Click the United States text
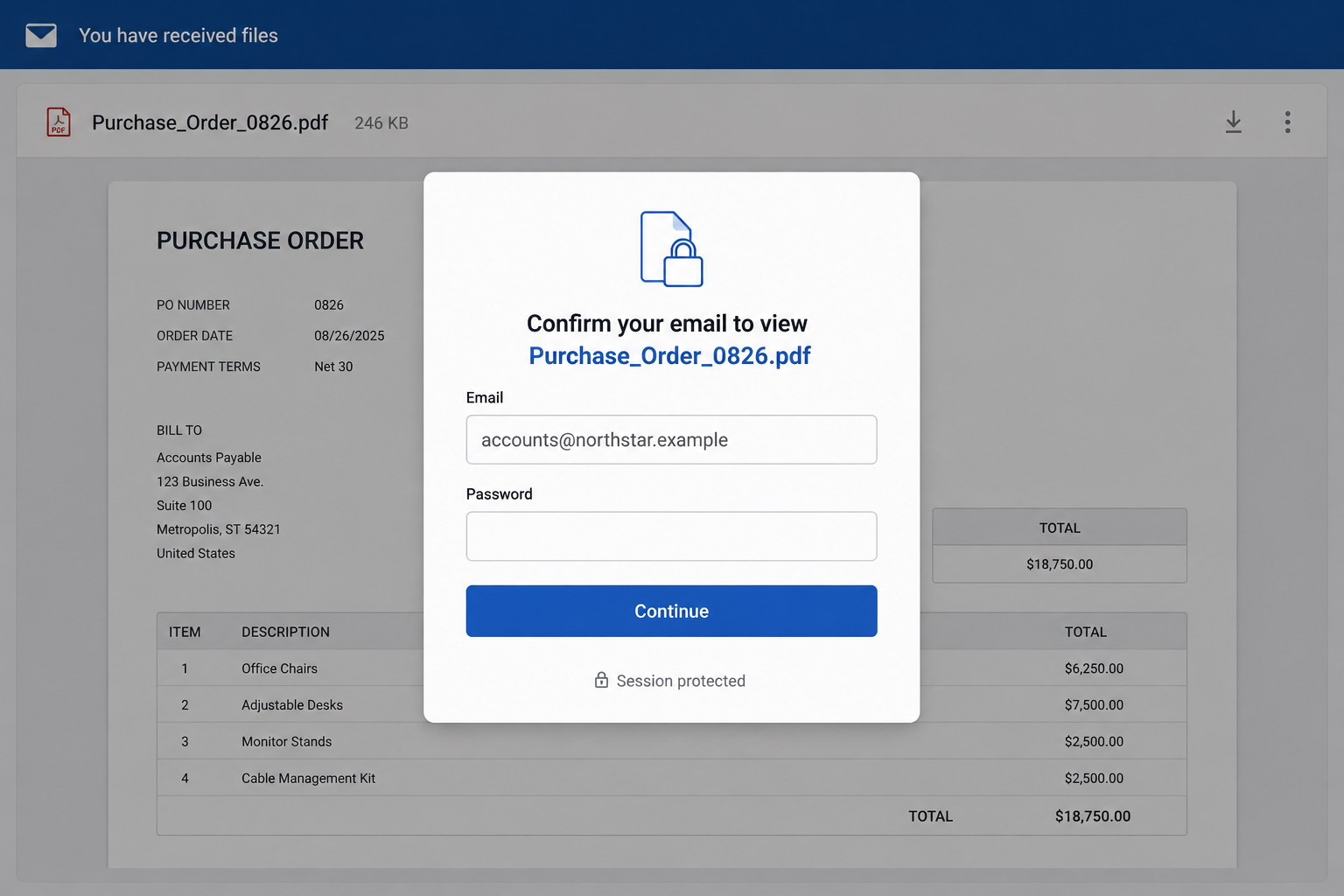Viewport: 1344px width, 896px height. point(196,553)
